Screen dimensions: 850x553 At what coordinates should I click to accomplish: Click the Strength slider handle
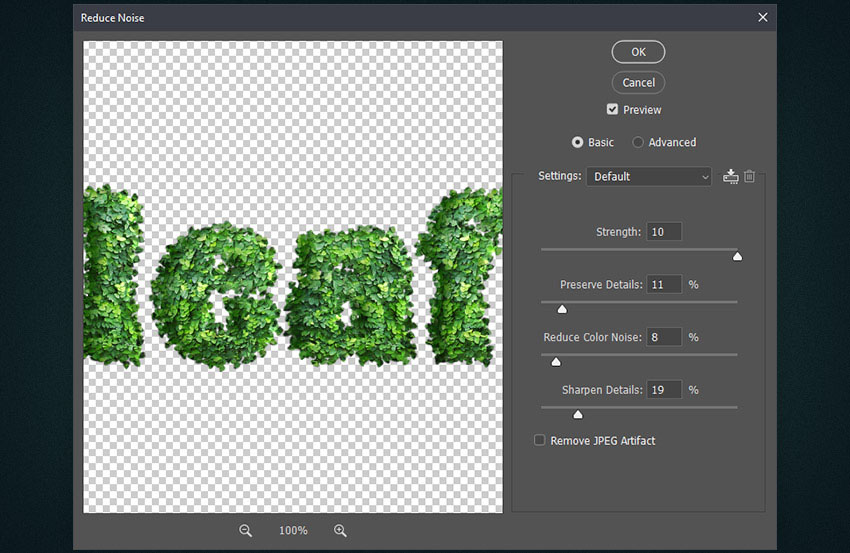(737, 256)
